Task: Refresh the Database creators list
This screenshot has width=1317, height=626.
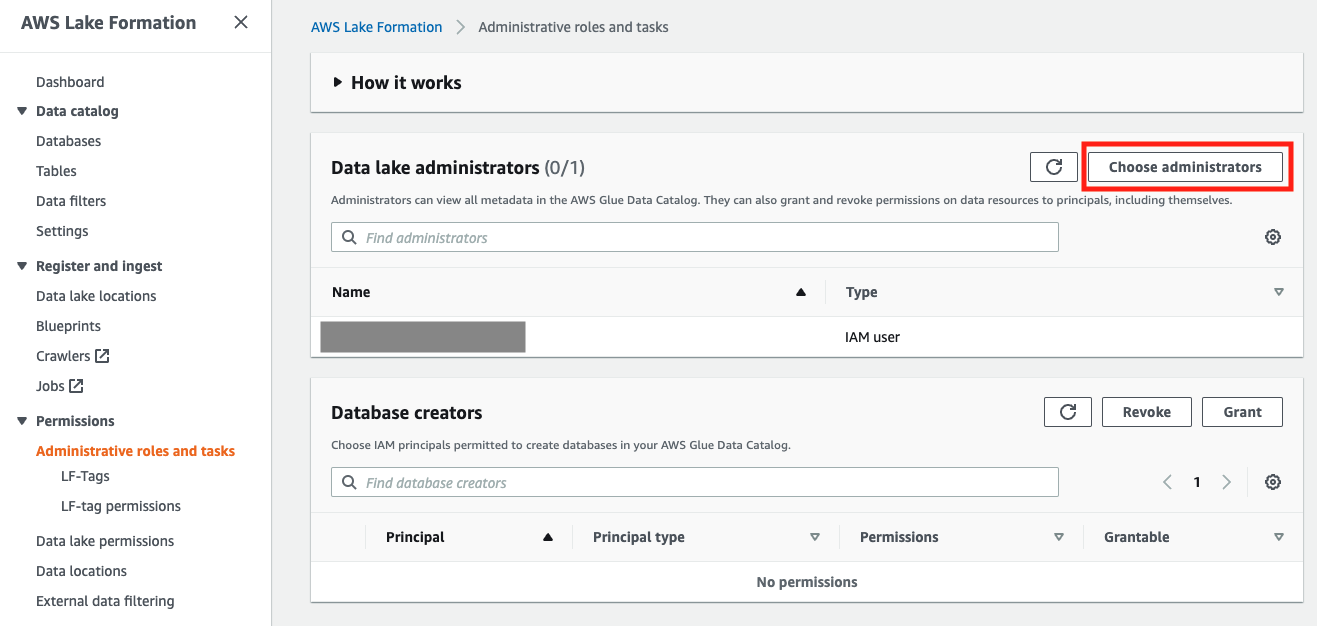Action: pos(1067,412)
